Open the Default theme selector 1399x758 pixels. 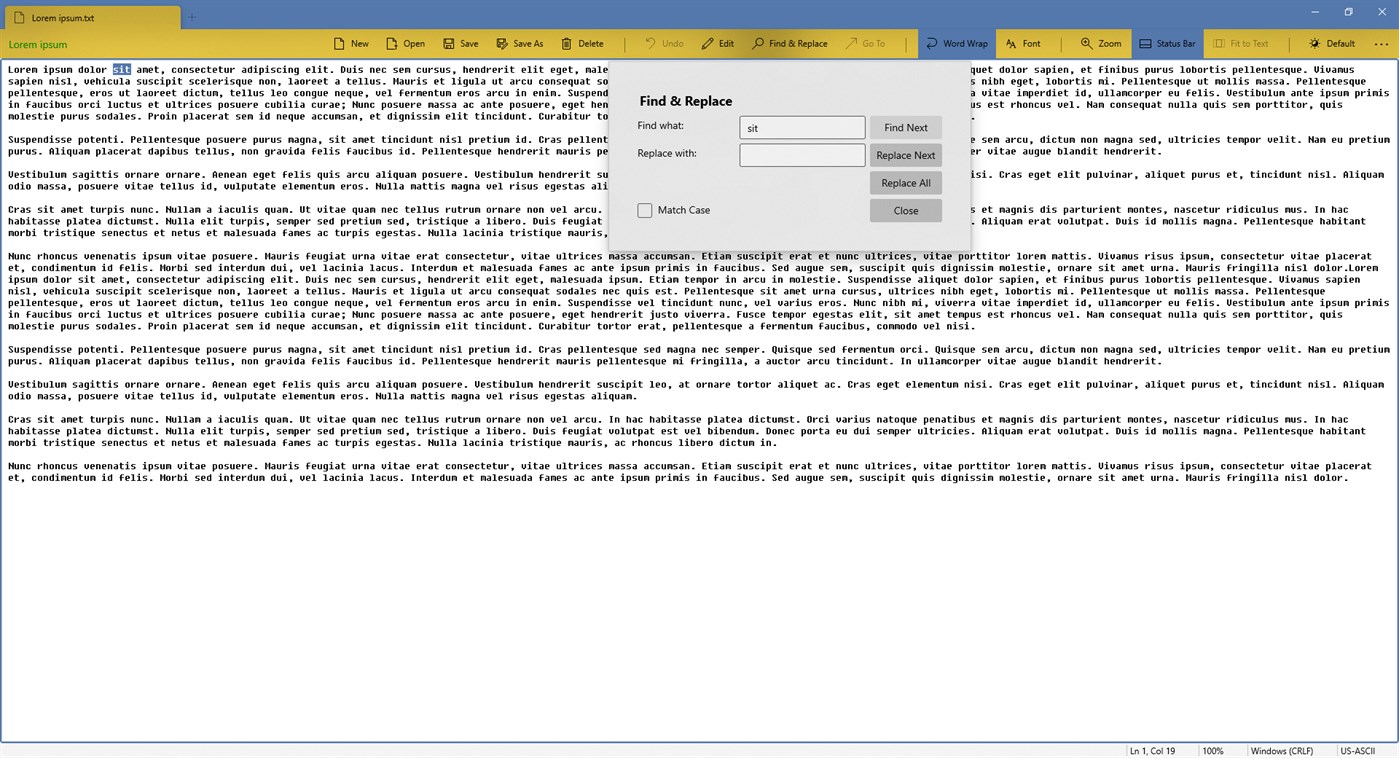click(1332, 43)
